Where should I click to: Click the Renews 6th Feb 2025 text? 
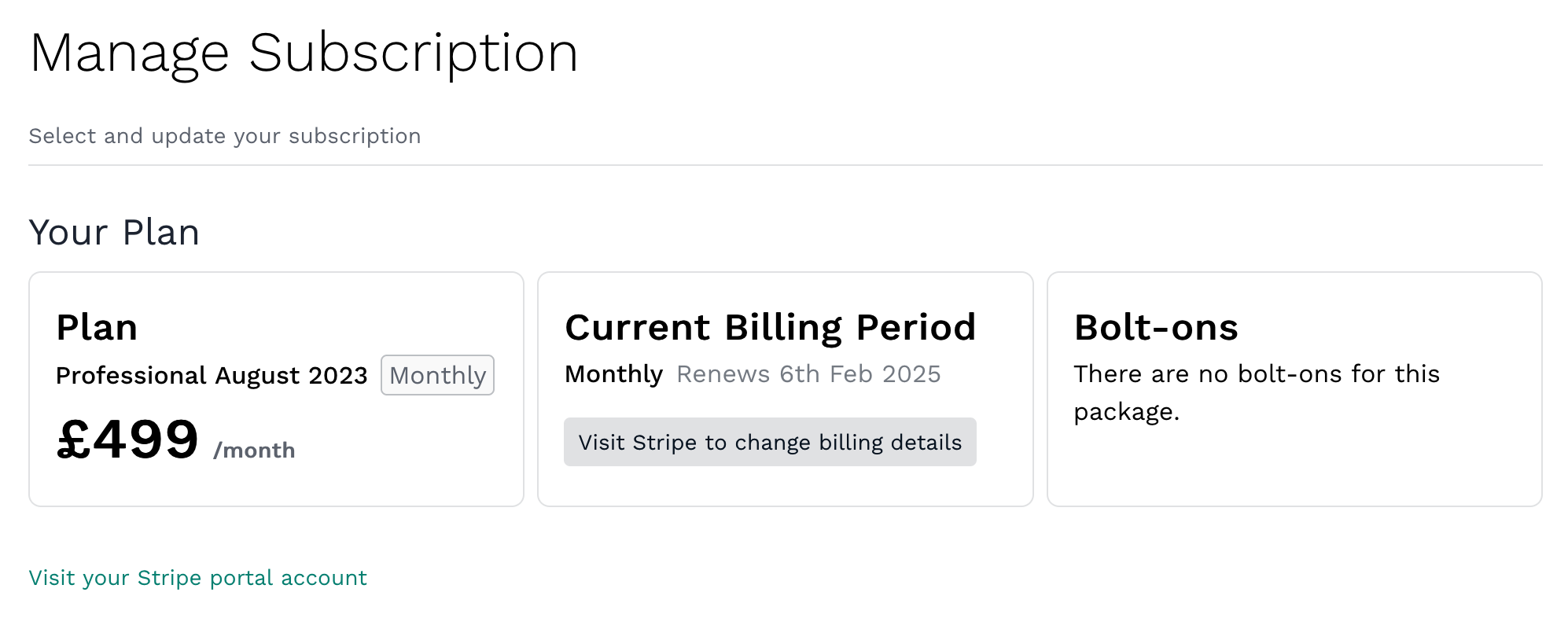[x=808, y=374]
